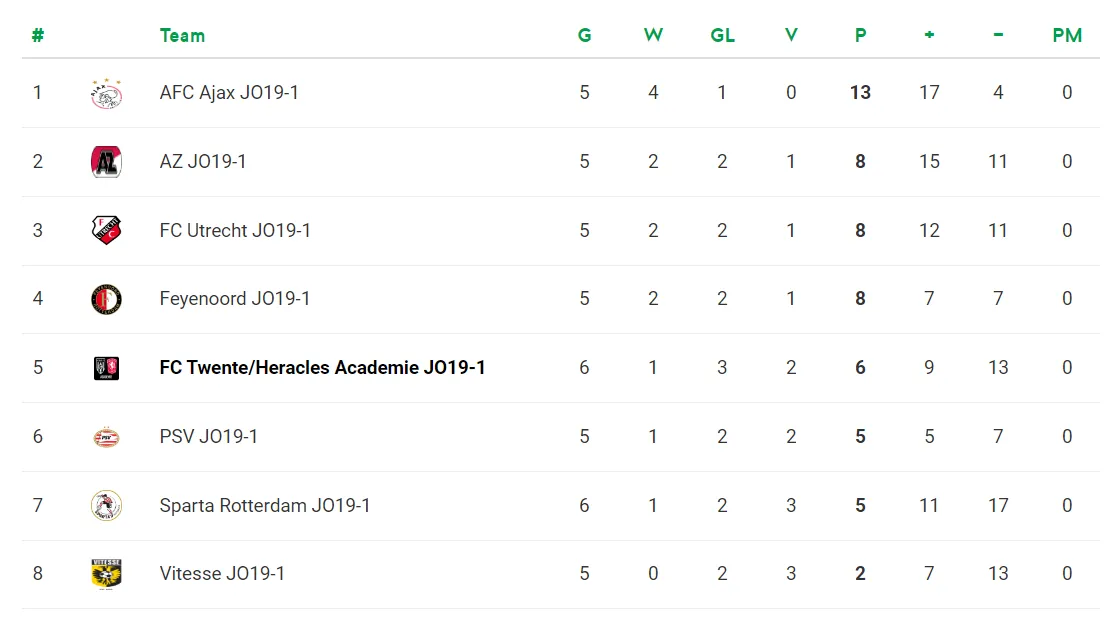Click the AFC Ajax club logo
This screenshot has height=621, width=1118.
[x=106, y=93]
